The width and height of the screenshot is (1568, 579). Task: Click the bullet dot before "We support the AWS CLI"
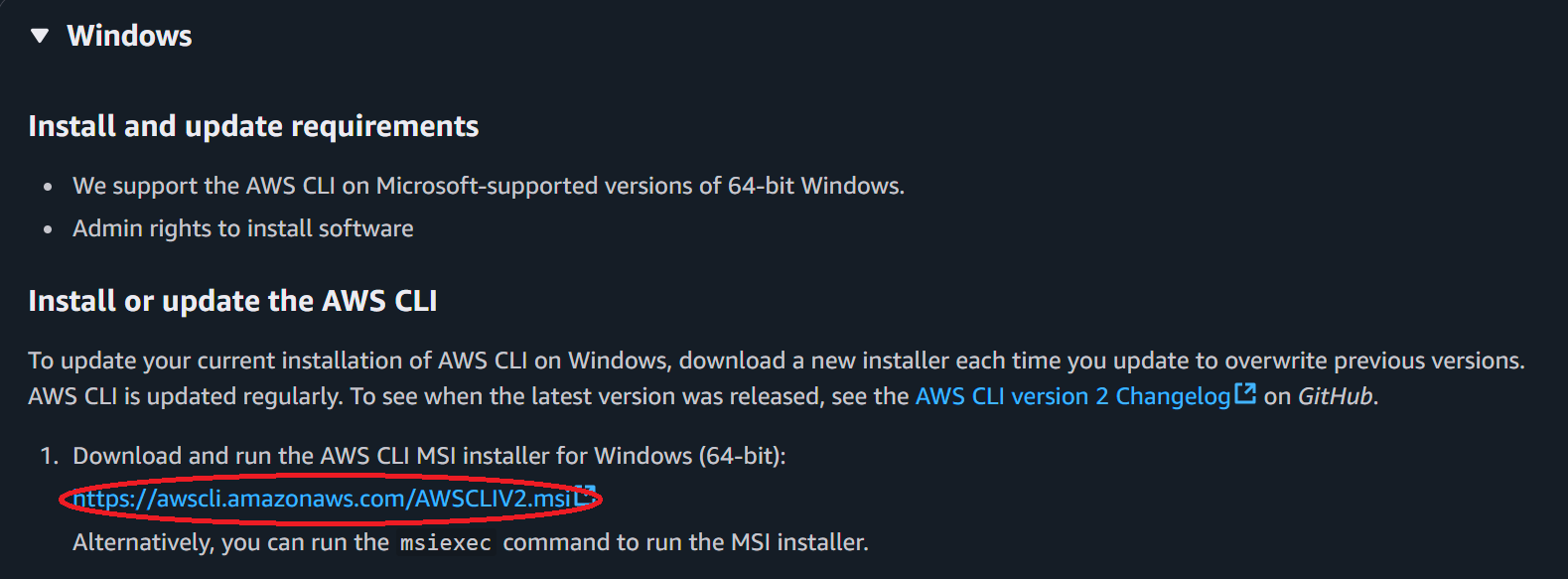[x=48, y=187]
